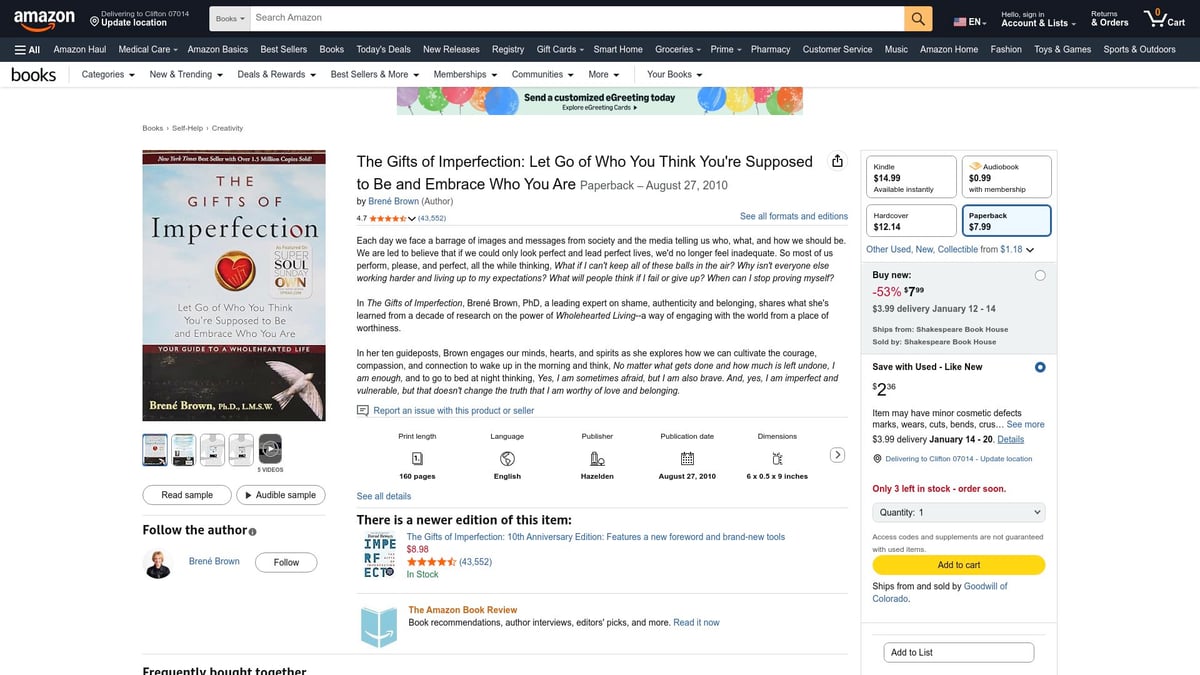1200x675 pixels.
Task: Open the Quantity dropdown
Action: [x=958, y=512]
